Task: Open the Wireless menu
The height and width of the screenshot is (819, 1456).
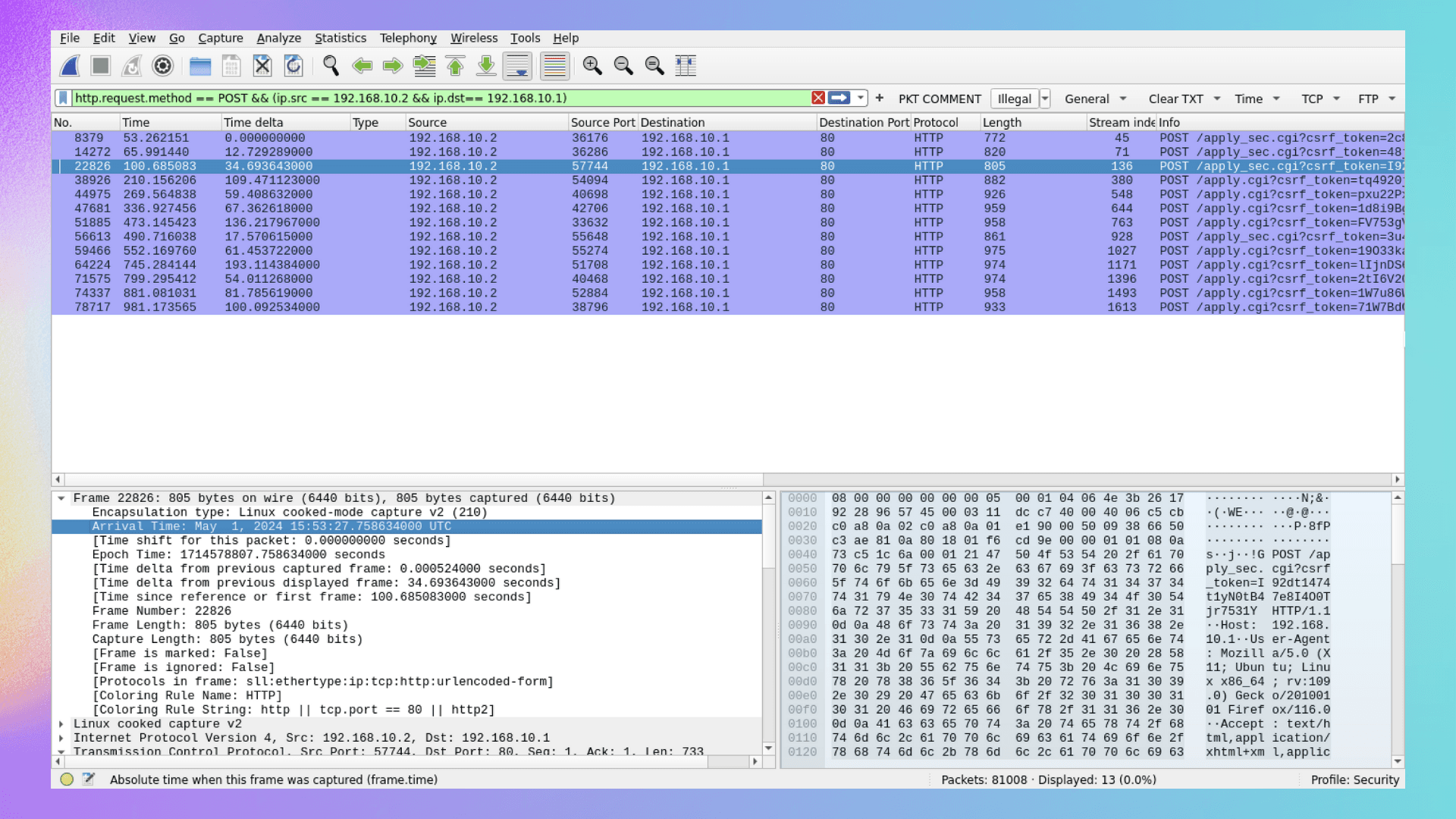Action: coord(474,38)
